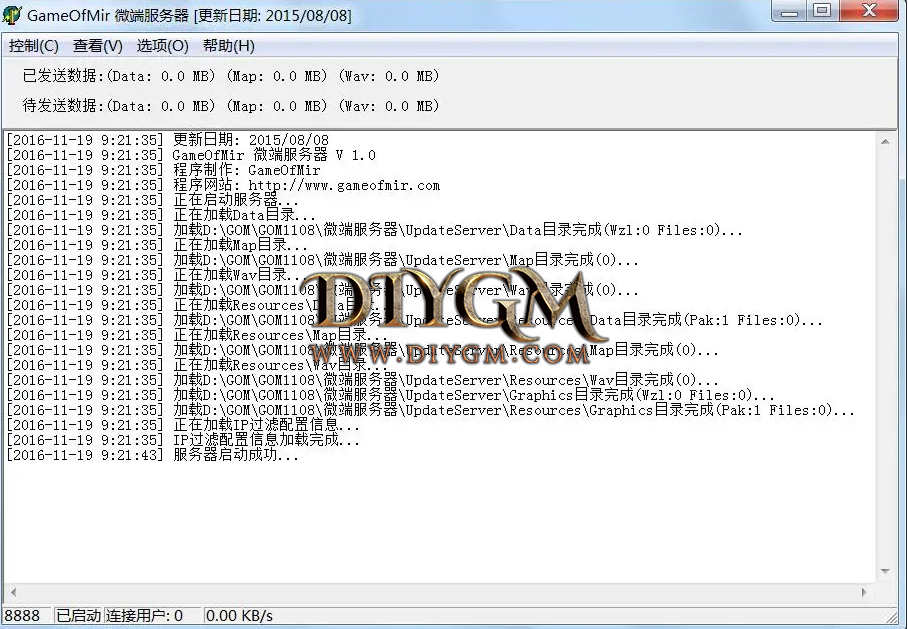This screenshot has height=629, width=908.
Task: Click the log scrollbar up arrow
Action: pos(885,142)
